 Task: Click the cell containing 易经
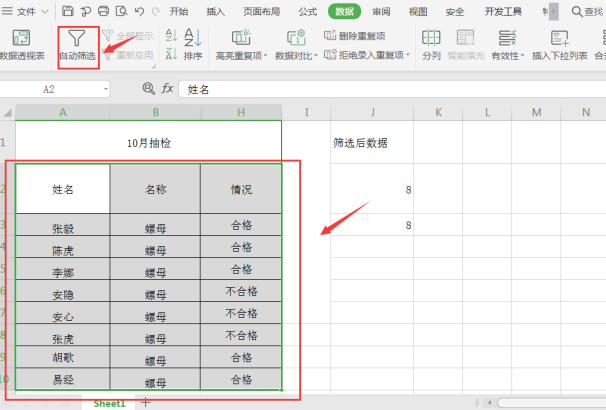pyautogui.click(x=63, y=379)
